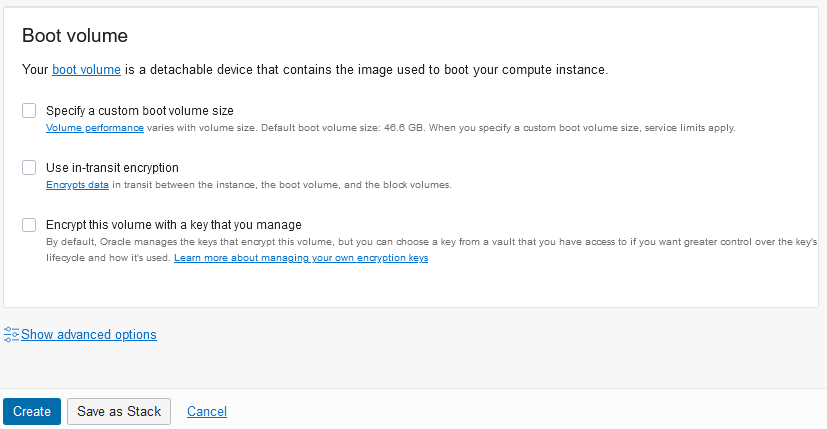Check Encrypt this volume with a key box
Image resolution: width=827 pixels, height=429 pixels.
click(29, 225)
